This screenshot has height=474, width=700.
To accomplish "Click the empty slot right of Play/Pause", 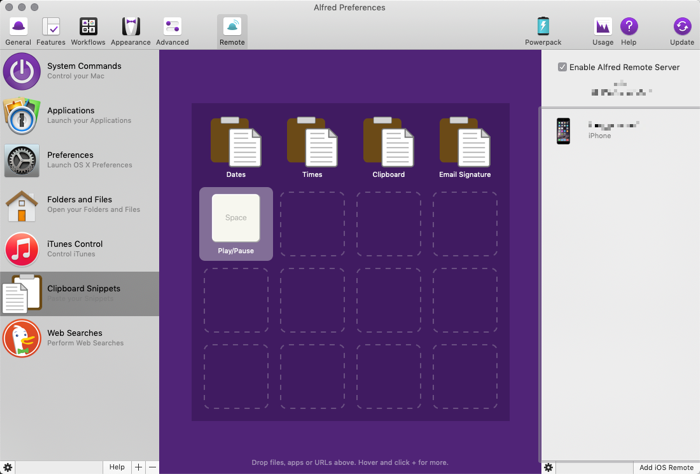I will [x=312, y=224].
